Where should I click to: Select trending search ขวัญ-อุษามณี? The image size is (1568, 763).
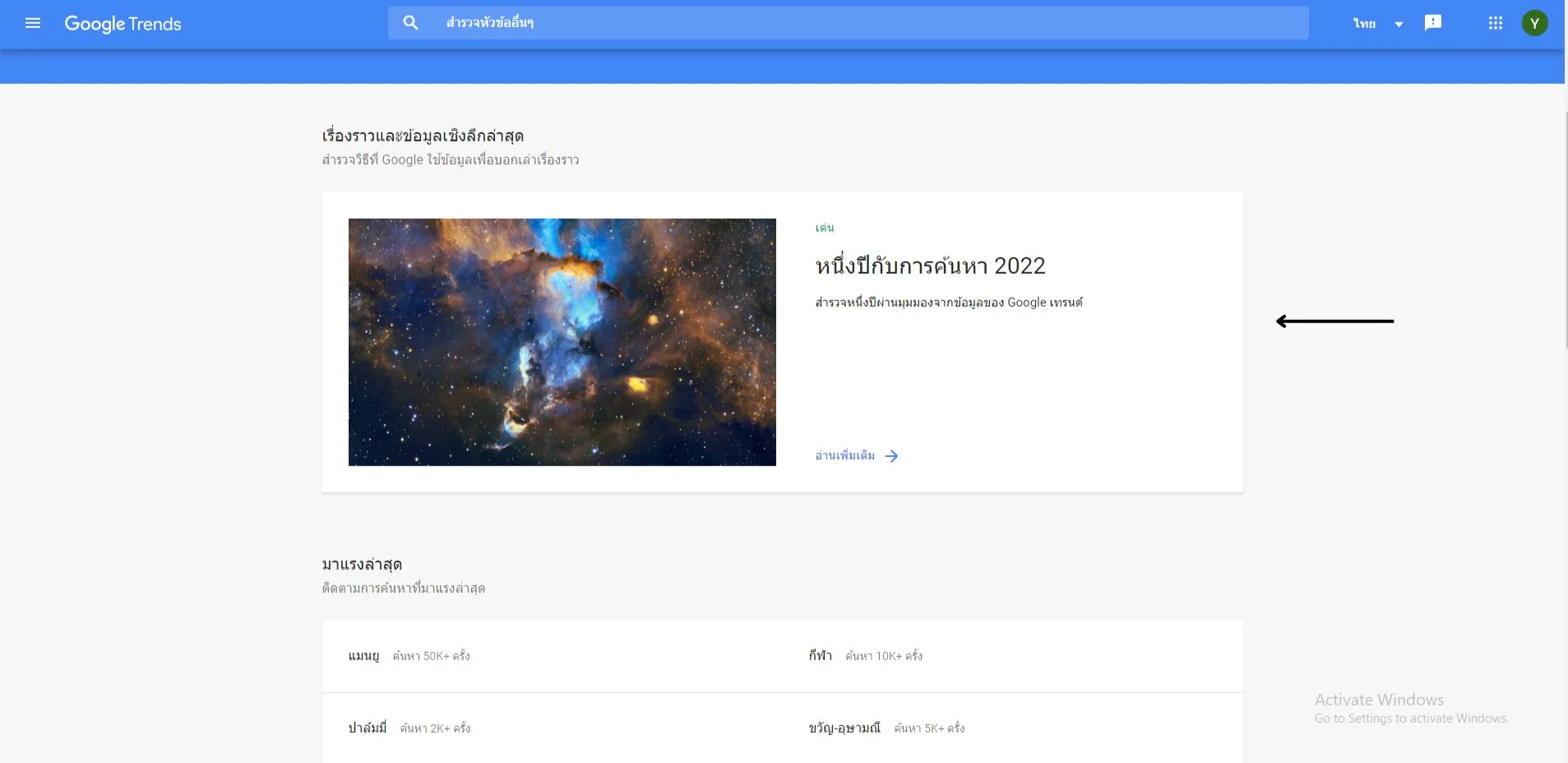(843, 728)
